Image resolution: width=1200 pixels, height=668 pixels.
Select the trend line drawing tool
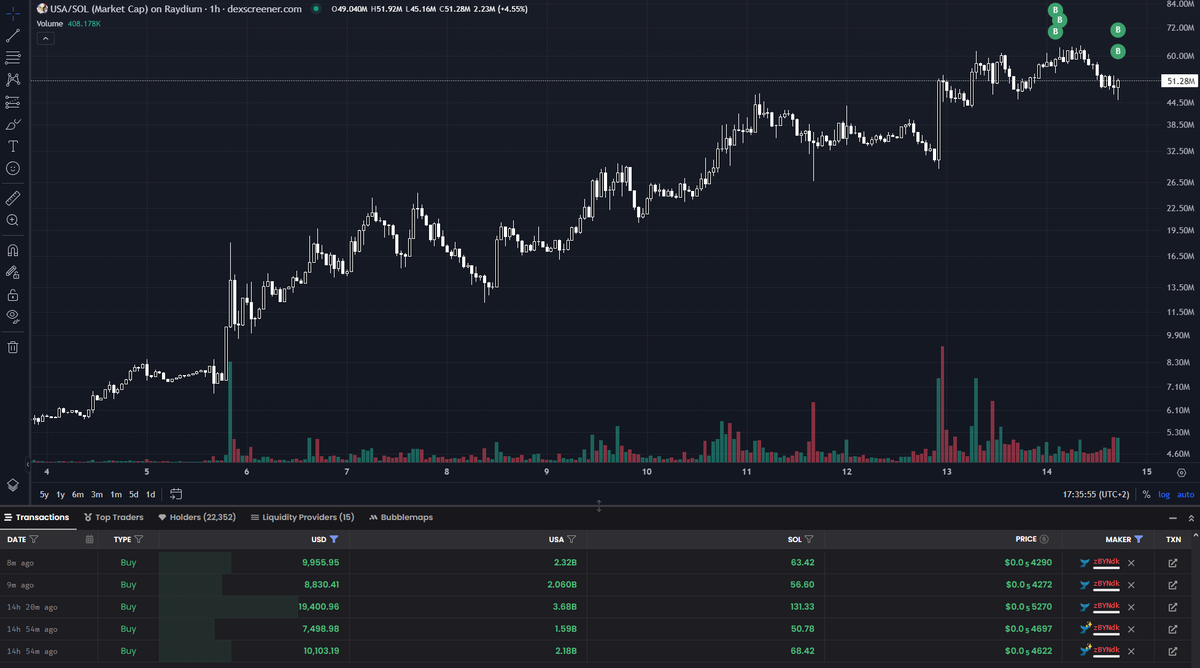pos(13,35)
